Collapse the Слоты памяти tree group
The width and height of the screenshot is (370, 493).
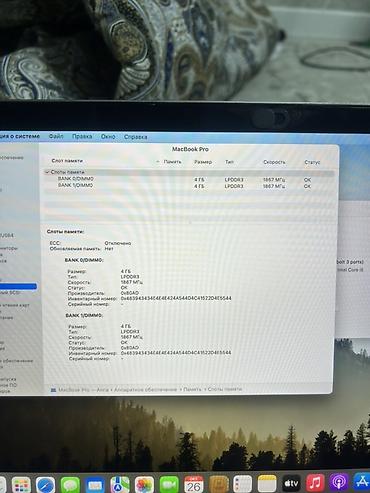click(47, 172)
